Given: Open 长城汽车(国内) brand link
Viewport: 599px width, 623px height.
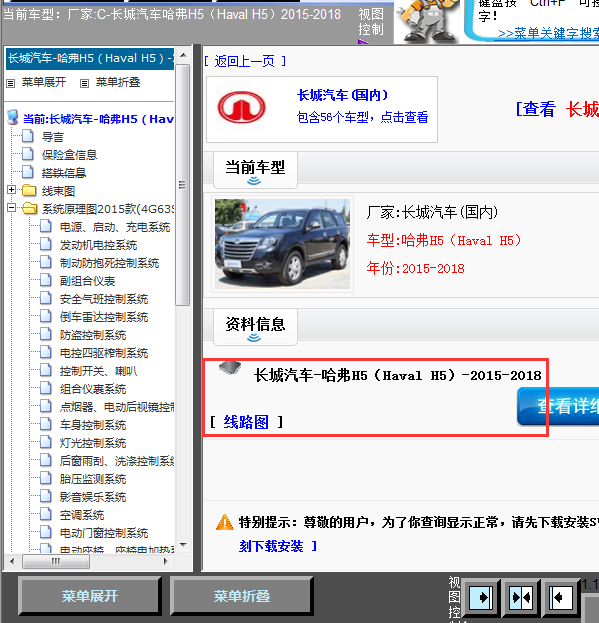Looking at the screenshot, I should pyautogui.click(x=342, y=95).
